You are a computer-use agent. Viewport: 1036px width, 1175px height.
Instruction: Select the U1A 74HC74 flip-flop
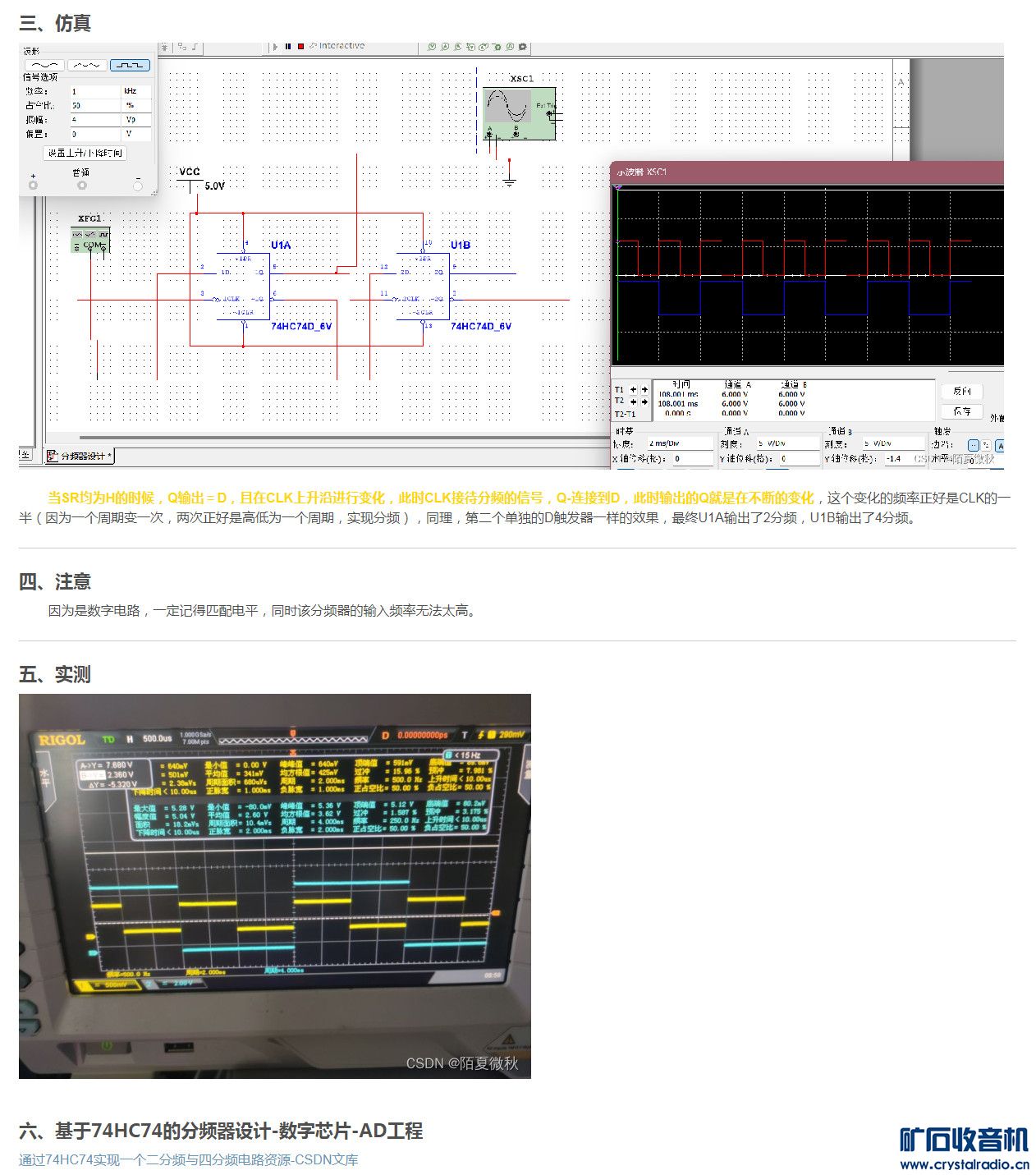[x=244, y=287]
